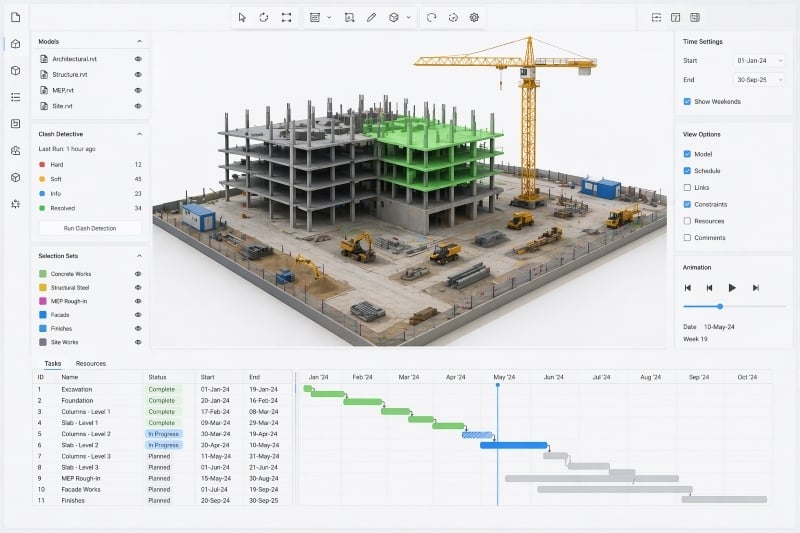This screenshot has width=800, height=533.
Task: Toggle visibility of Site Works set
Action: [138, 342]
